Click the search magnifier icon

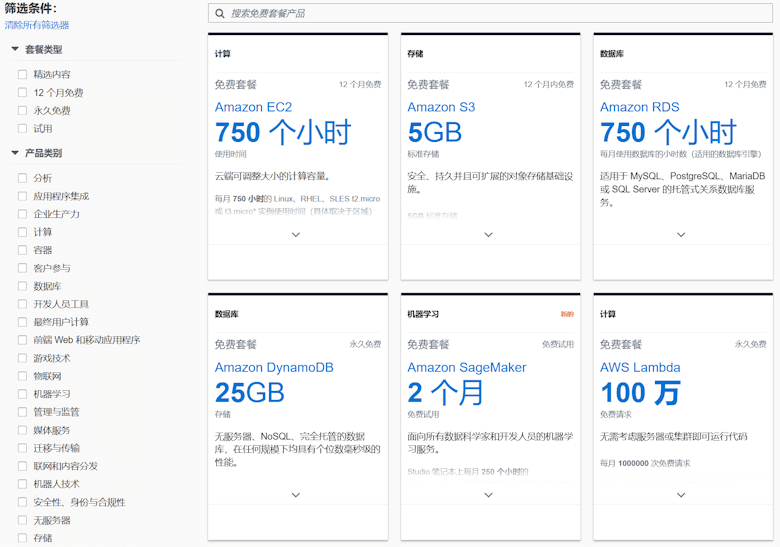click(x=219, y=13)
